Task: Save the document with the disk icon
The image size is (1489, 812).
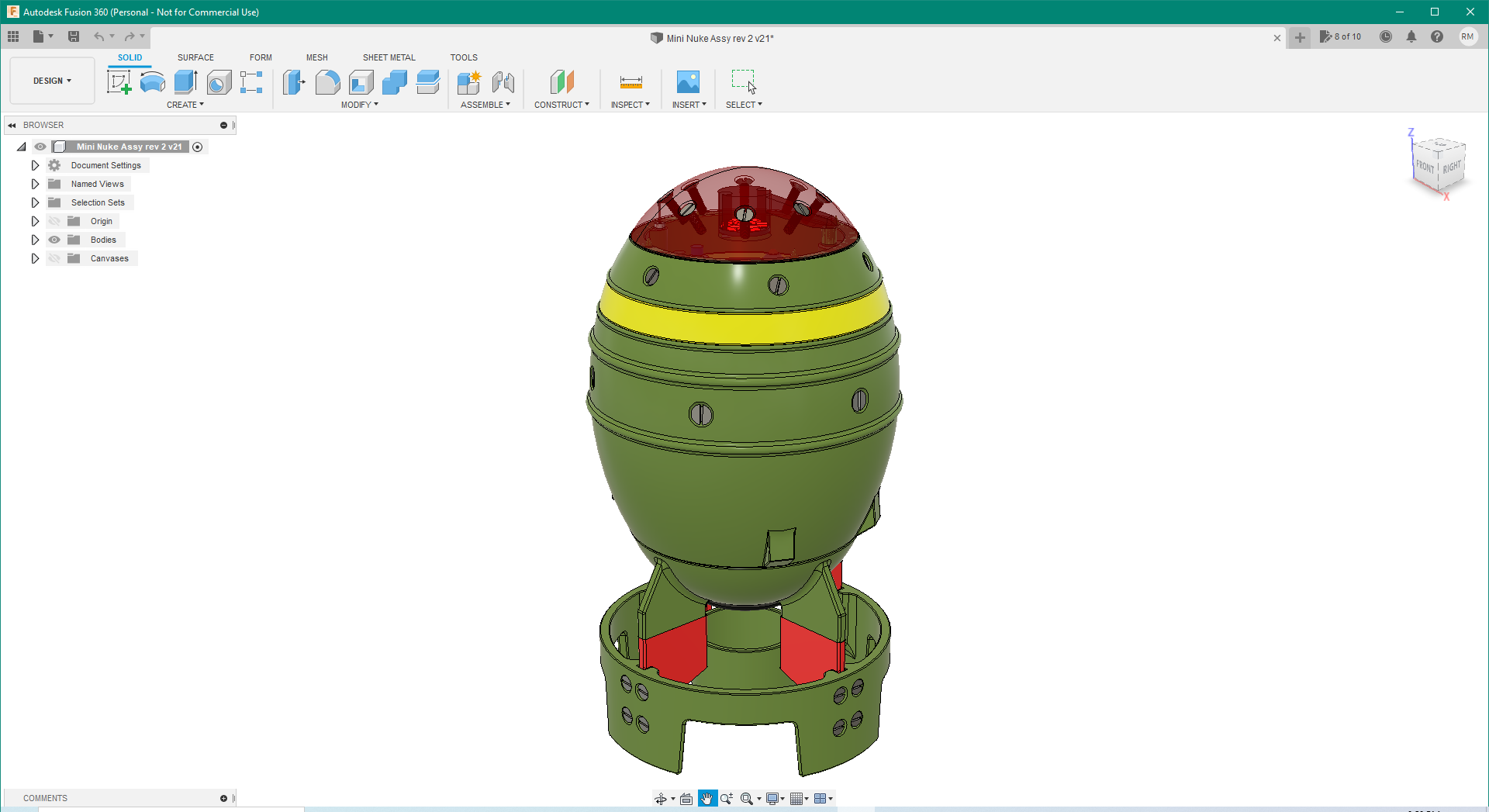Action: pos(74,36)
